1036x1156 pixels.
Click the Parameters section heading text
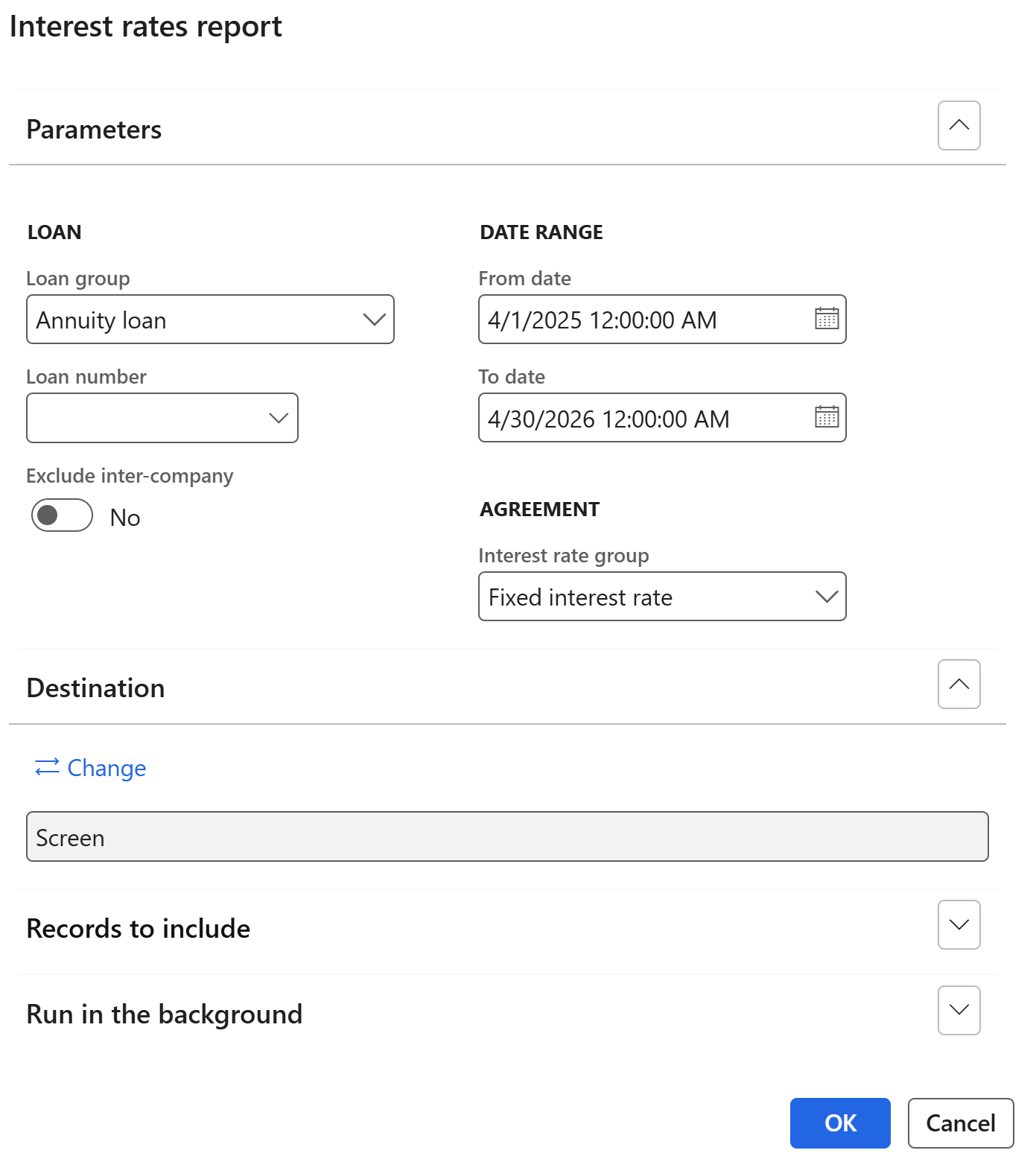pos(94,130)
